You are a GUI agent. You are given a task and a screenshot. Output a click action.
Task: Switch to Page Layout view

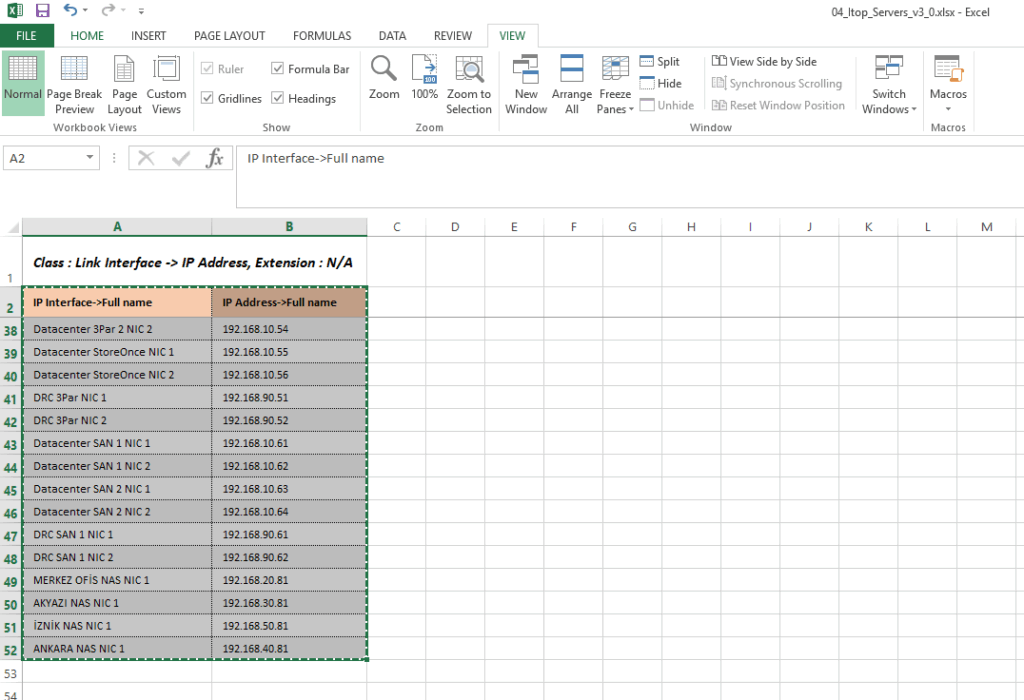pos(124,70)
